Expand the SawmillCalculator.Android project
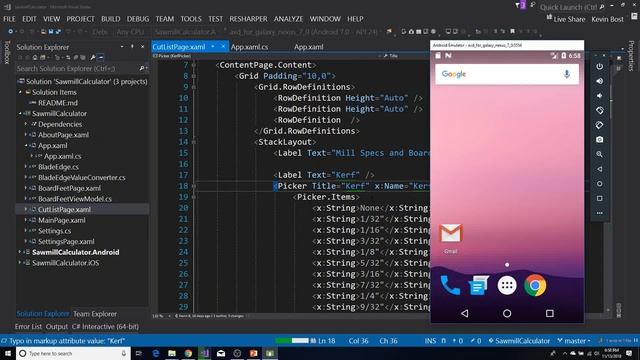The height and width of the screenshot is (360, 640). tap(20, 252)
